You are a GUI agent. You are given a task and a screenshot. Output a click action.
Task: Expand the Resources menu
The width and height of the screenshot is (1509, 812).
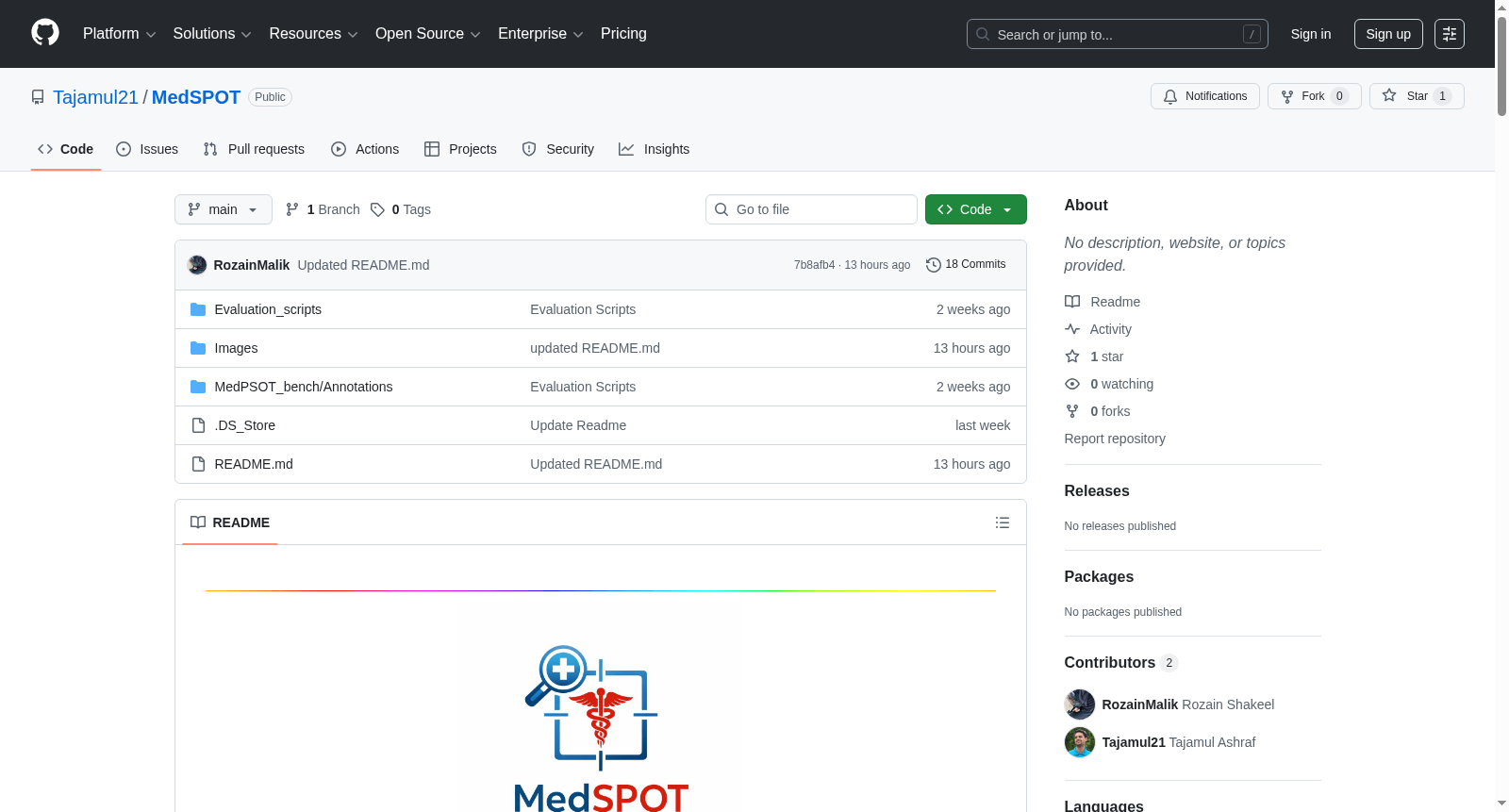pos(313,34)
